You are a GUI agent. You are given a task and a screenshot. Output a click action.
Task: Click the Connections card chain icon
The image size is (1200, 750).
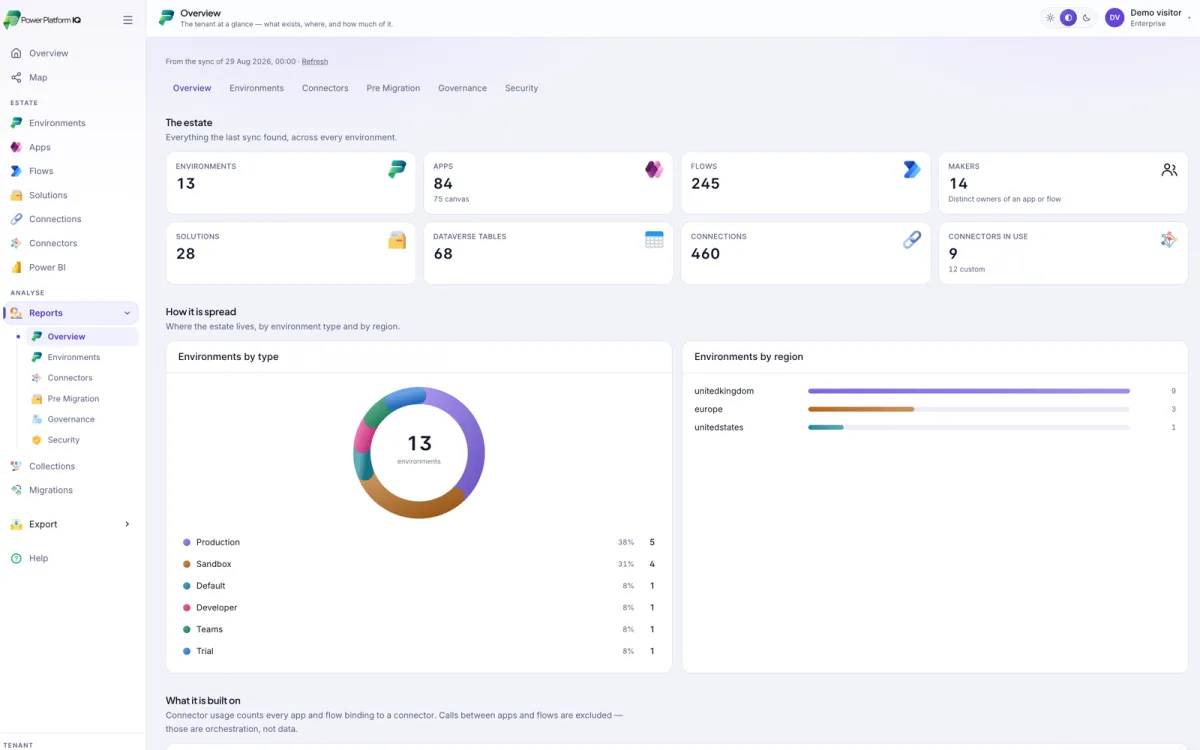pyautogui.click(x=911, y=240)
